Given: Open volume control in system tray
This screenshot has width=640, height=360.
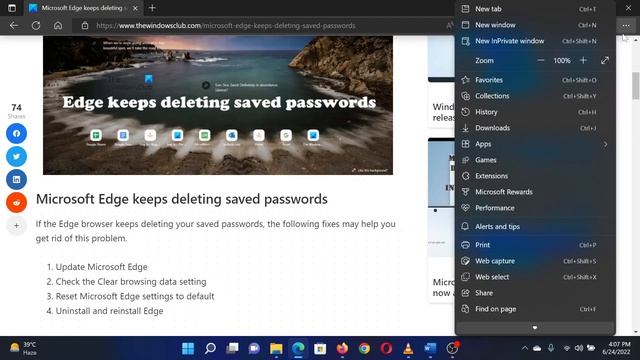Looking at the screenshot, I should (x=578, y=348).
